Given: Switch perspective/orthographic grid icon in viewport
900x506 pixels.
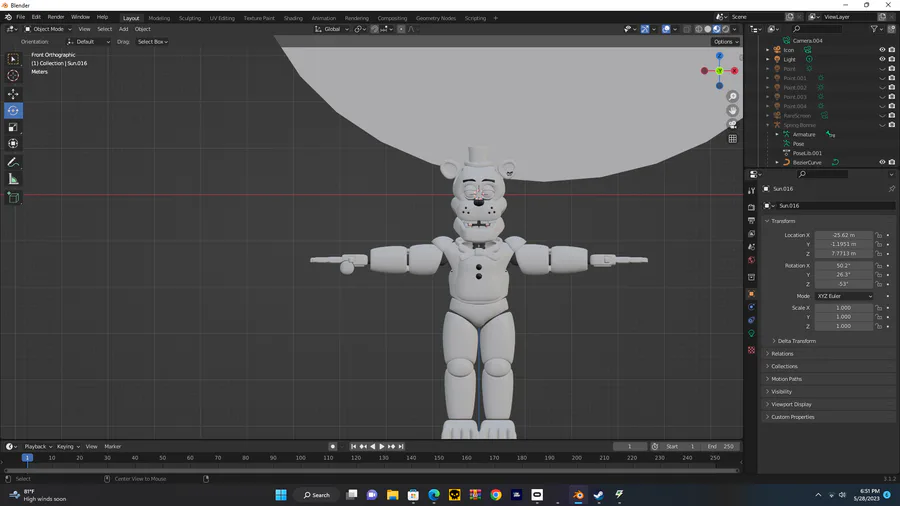Looking at the screenshot, I should 732,139.
